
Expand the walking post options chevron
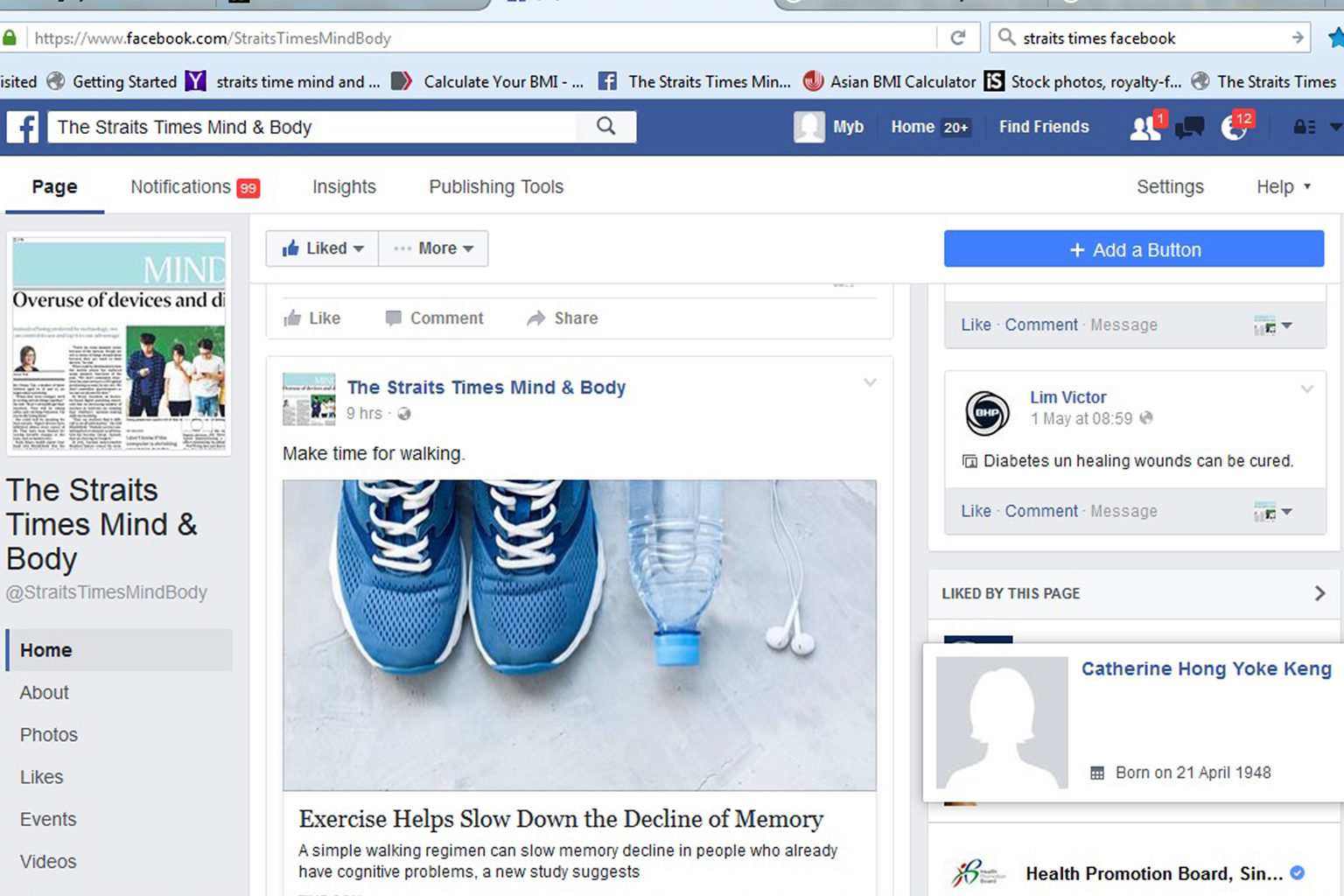pyautogui.click(x=870, y=382)
